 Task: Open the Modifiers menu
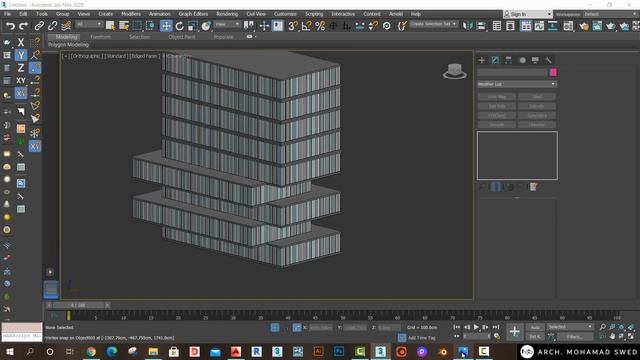[131, 14]
